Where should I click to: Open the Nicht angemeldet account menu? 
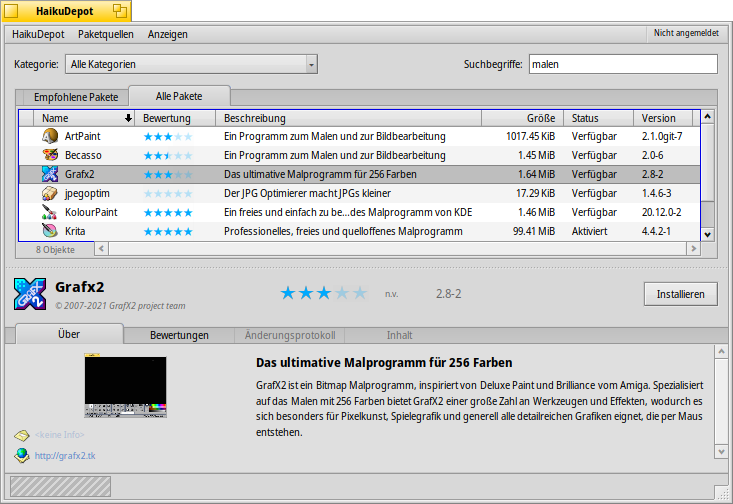[686, 33]
